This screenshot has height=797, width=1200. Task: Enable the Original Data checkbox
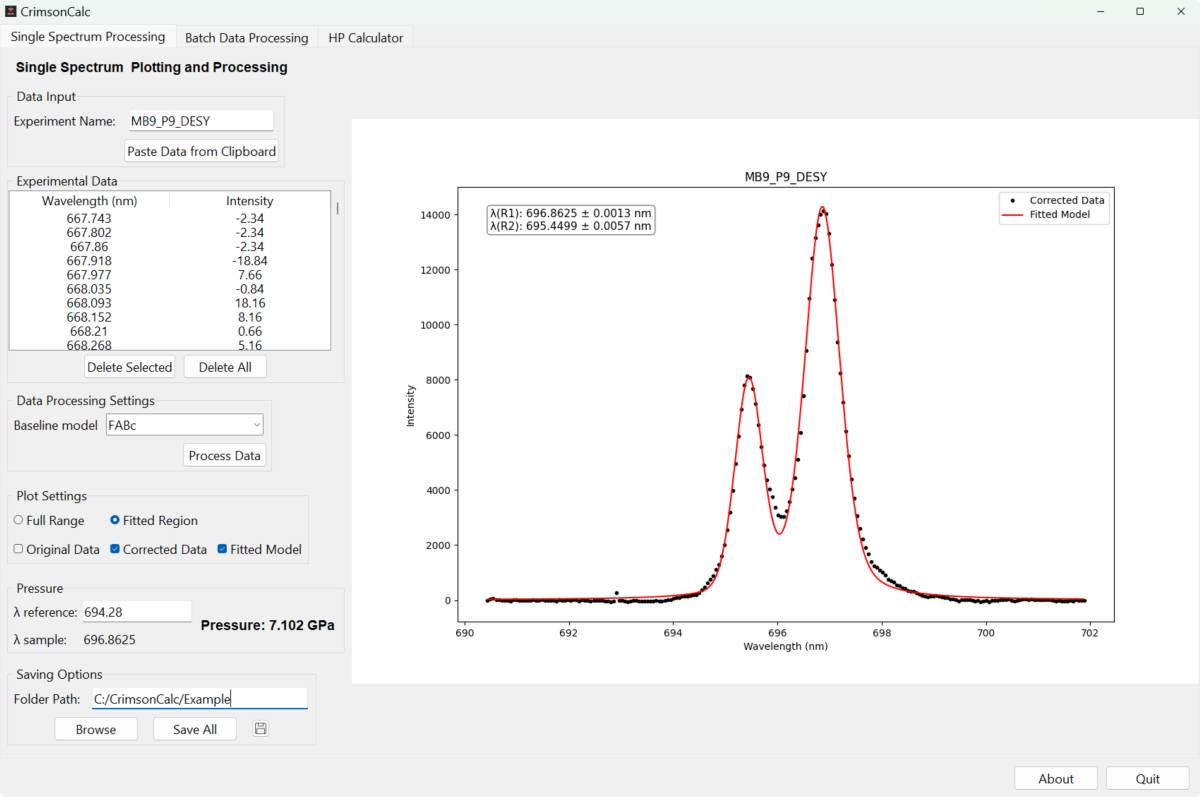pyautogui.click(x=19, y=549)
